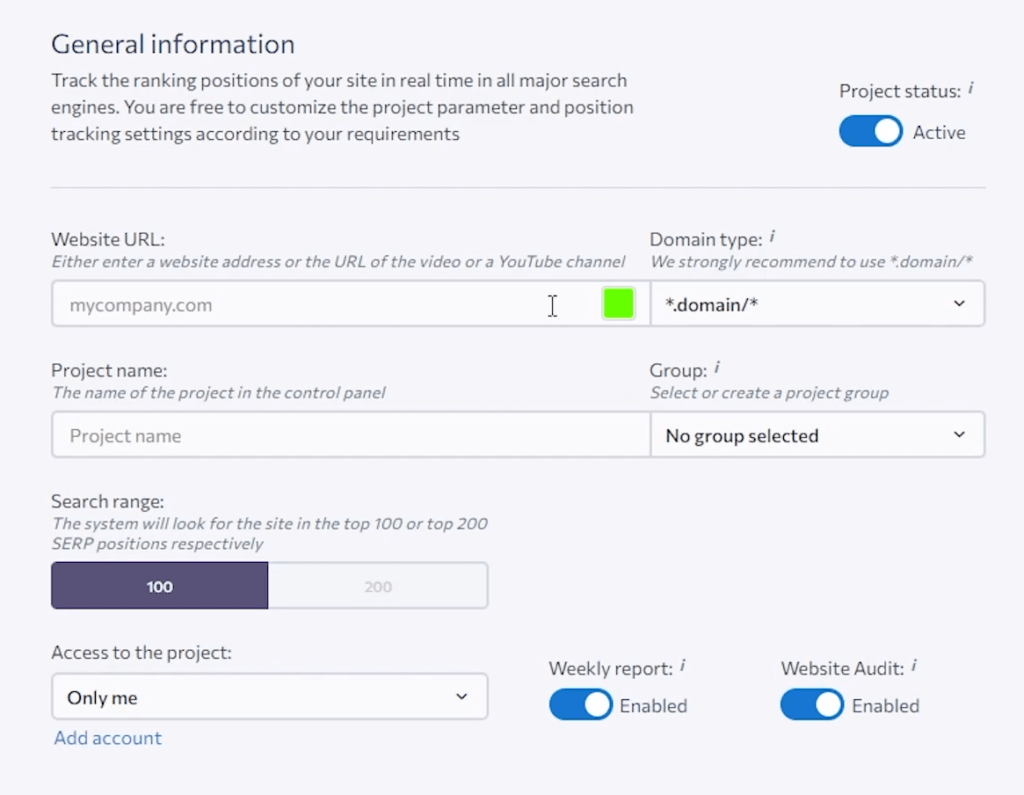
Task: Click info icon next to Website Audit
Action: (x=914, y=665)
